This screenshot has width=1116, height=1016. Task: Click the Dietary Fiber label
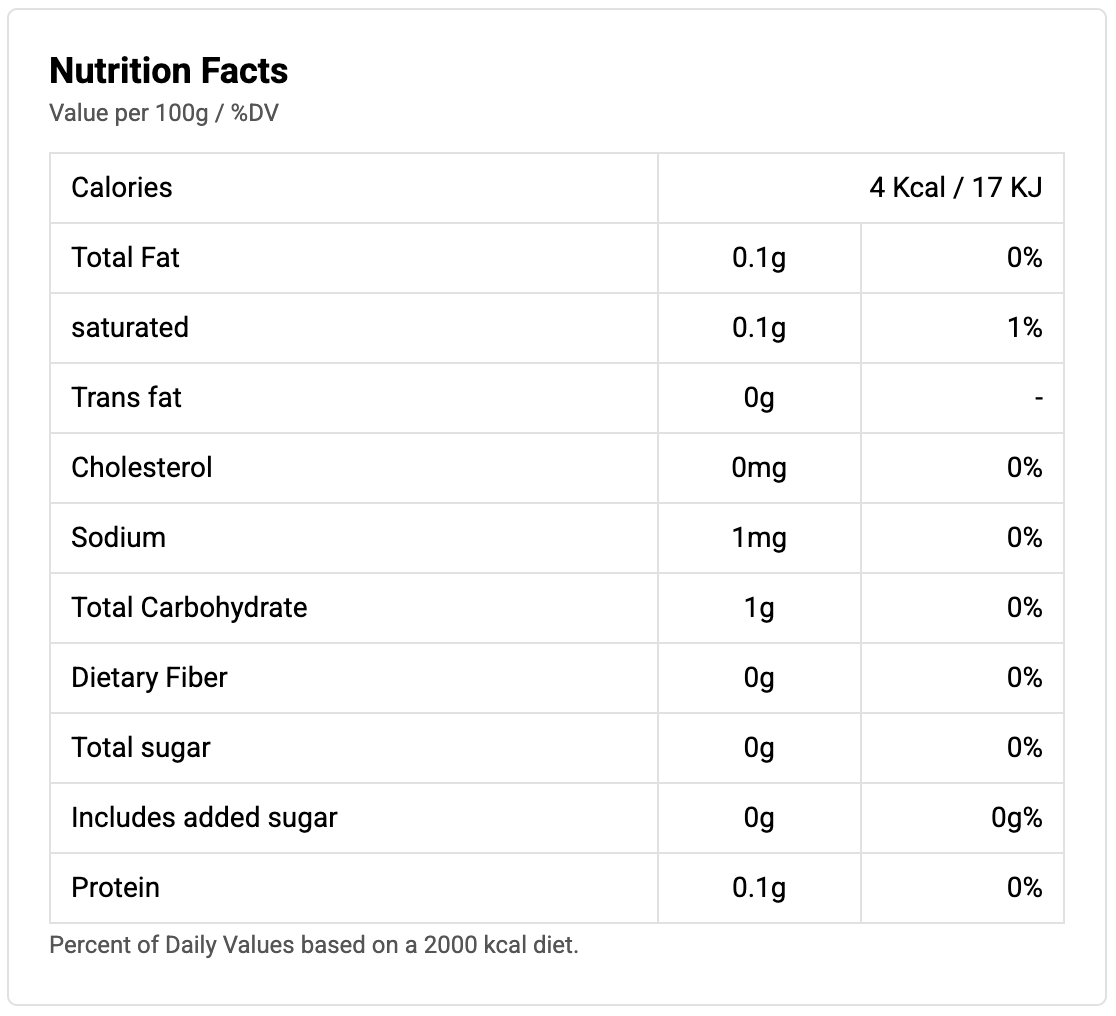pyautogui.click(x=149, y=678)
